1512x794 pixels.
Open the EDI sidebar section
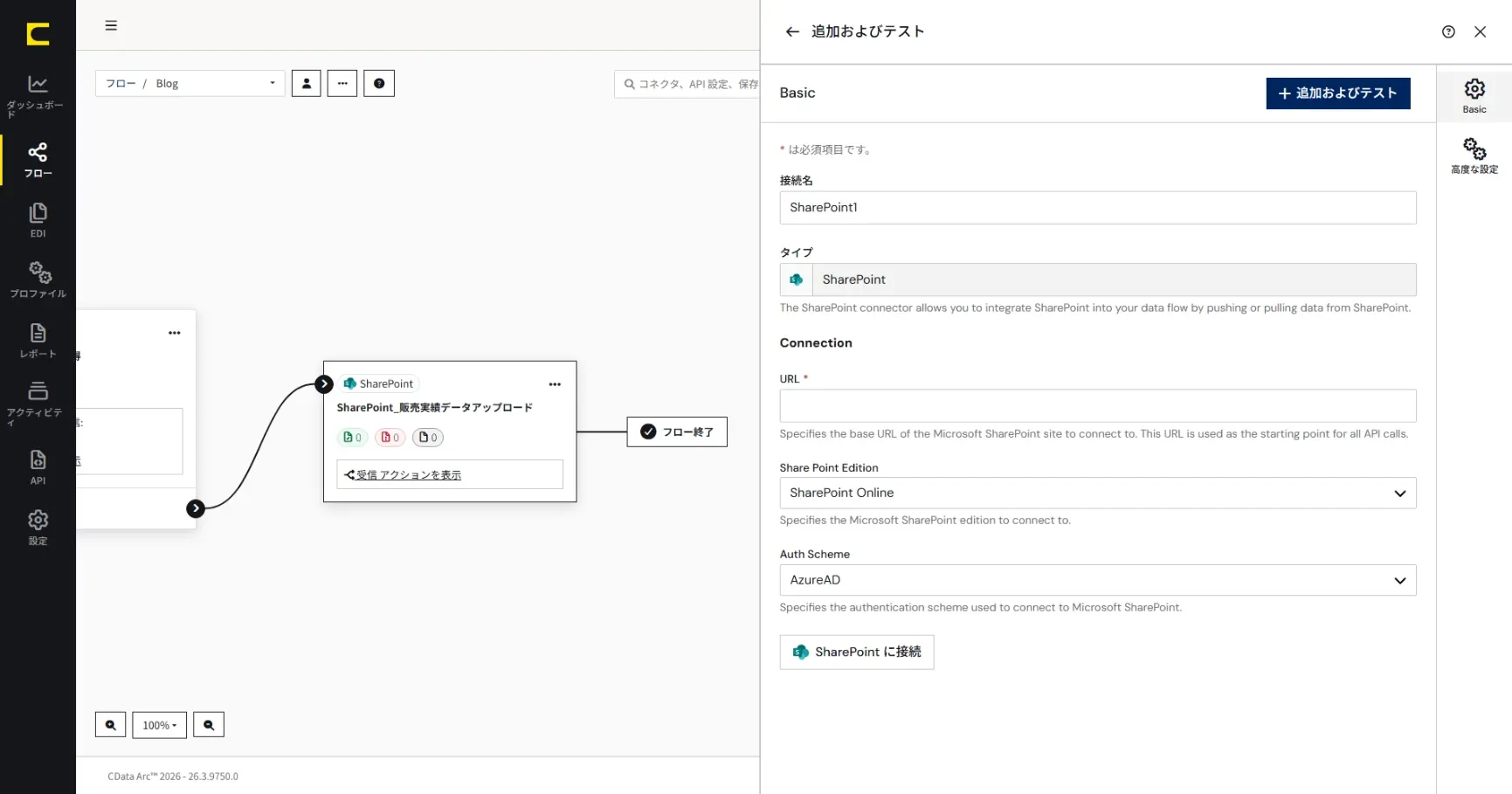pyautogui.click(x=38, y=220)
